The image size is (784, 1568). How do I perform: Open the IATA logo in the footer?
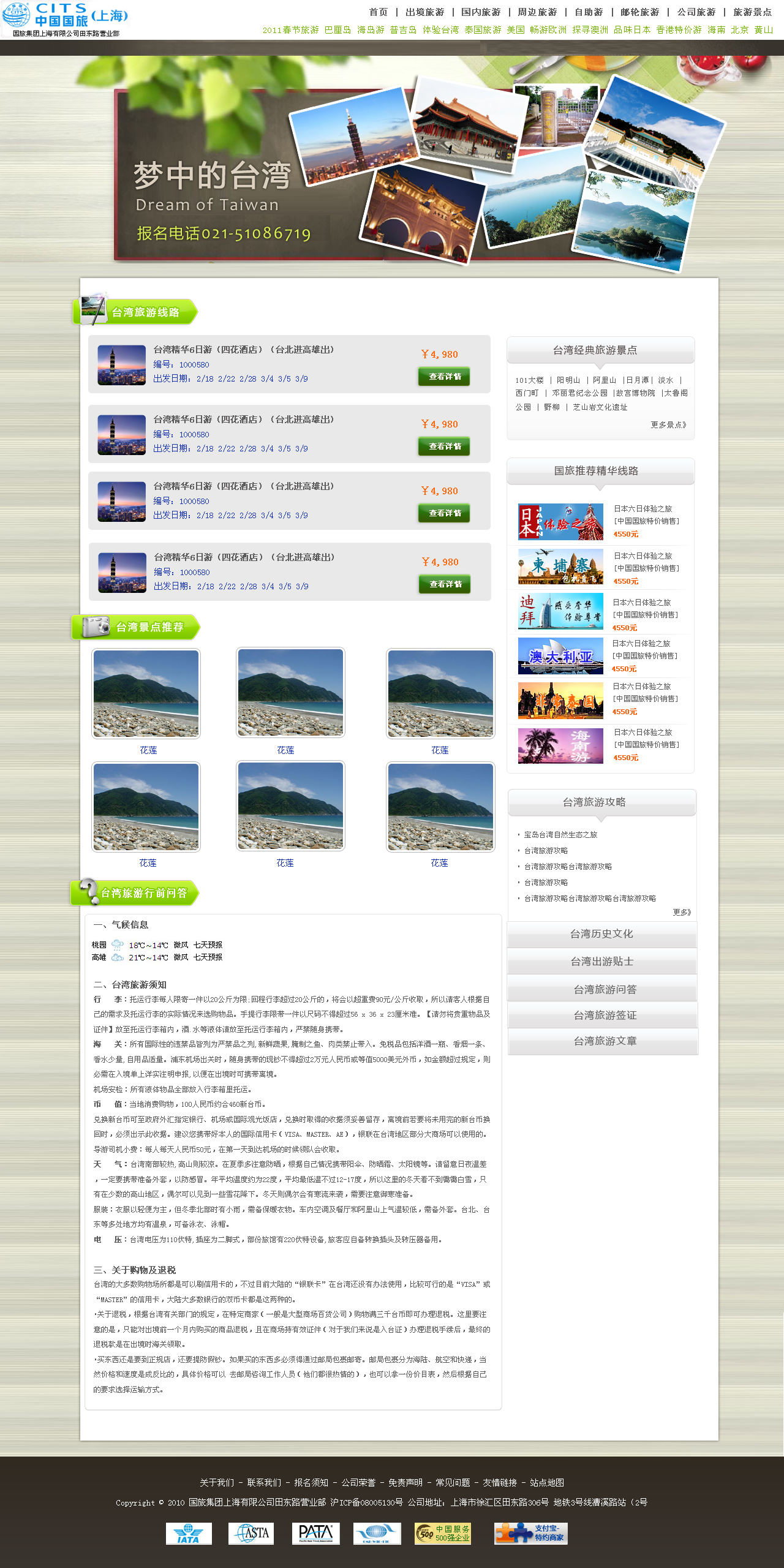pos(189,1533)
